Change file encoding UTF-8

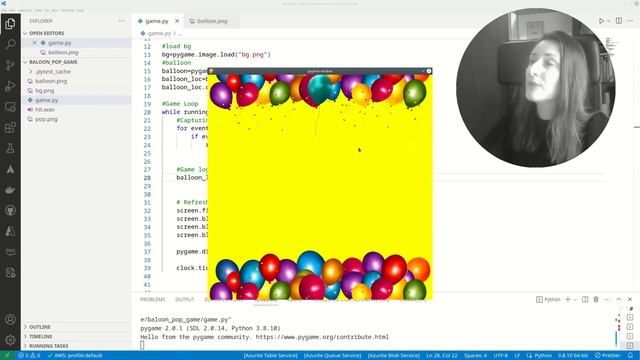pyautogui.click(x=500, y=356)
